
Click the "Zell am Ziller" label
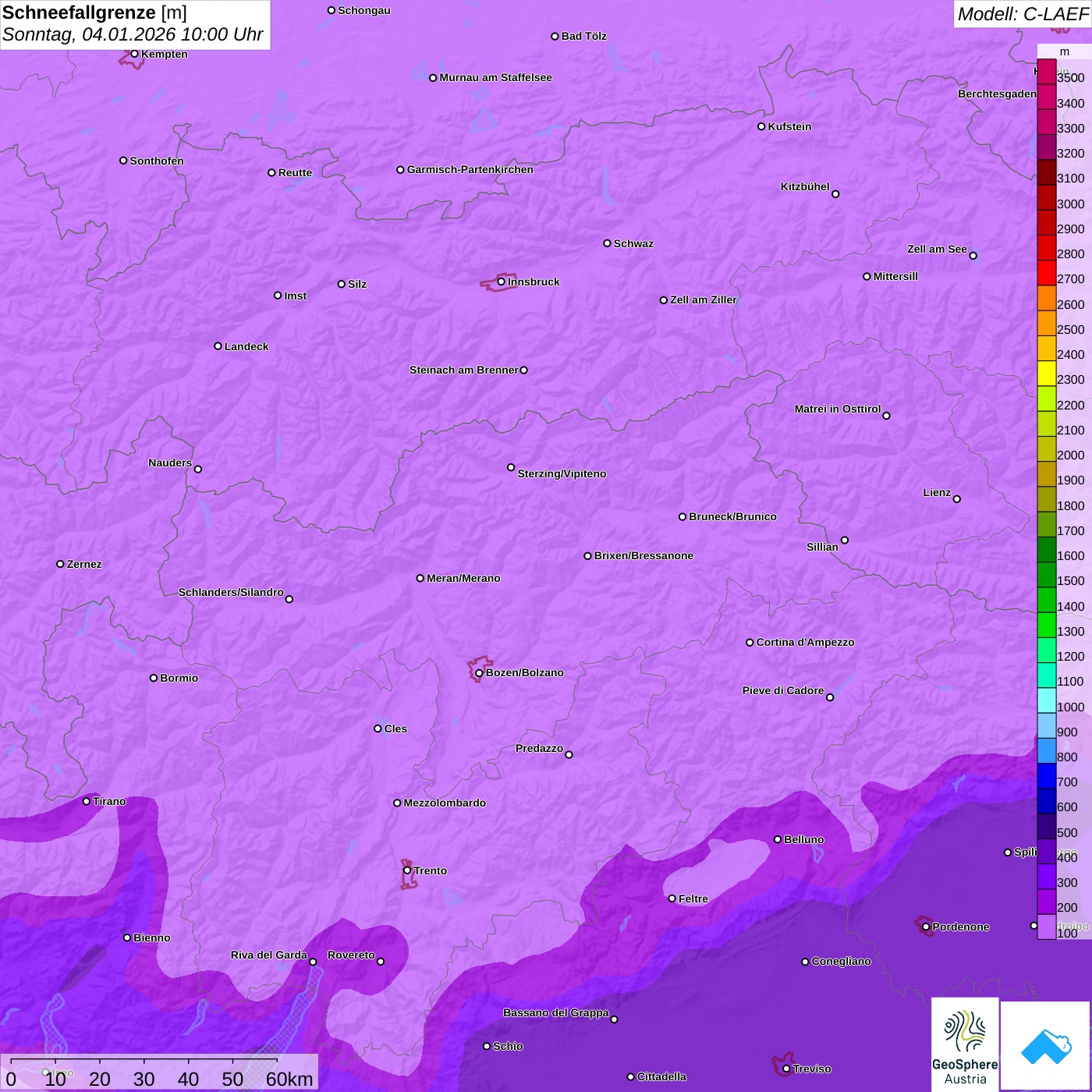click(703, 300)
